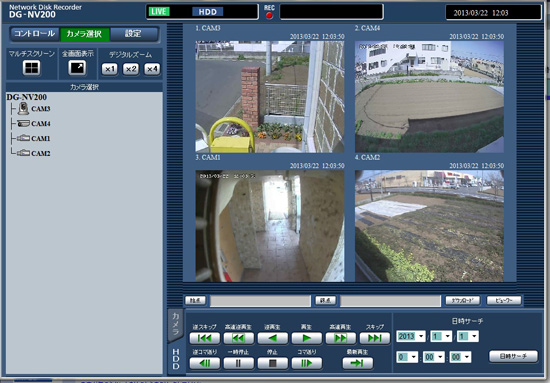Click the multiscreen four-pane grid icon

(31, 68)
